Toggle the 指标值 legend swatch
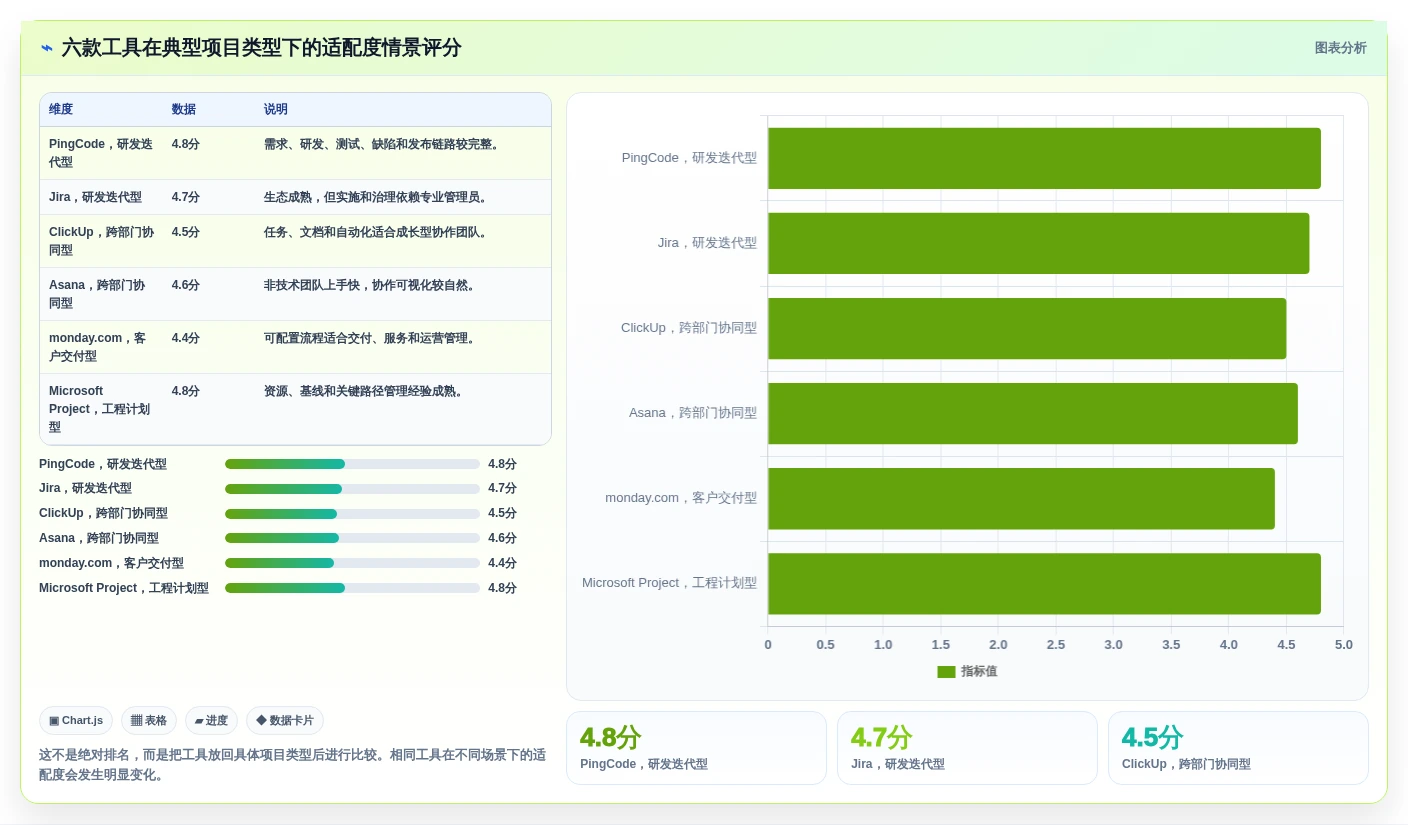 [x=946, y=672]
